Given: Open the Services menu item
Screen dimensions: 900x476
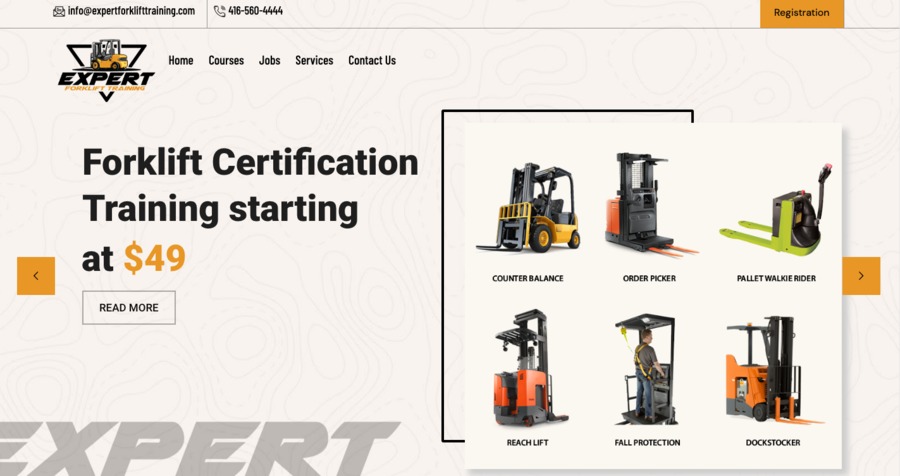Looking at the screenshot, I should (314, 60).
